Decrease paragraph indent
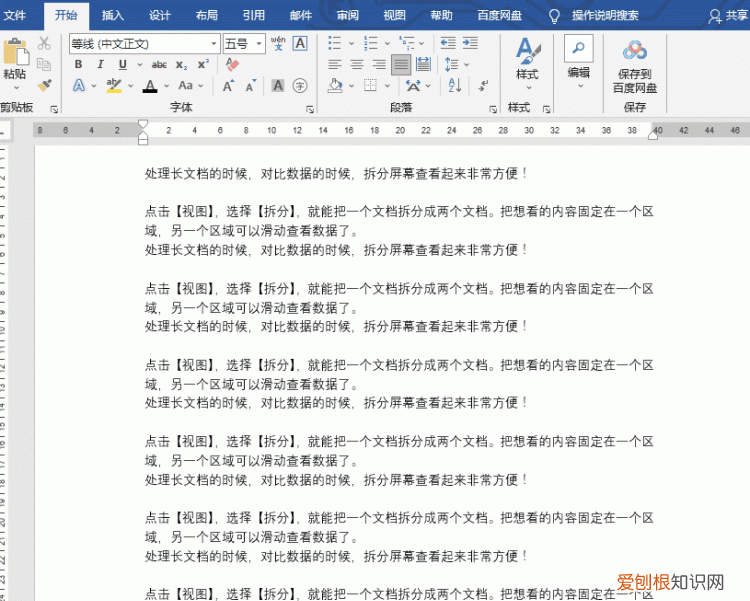This screenshot has height=601, width=750. [448, 43]
